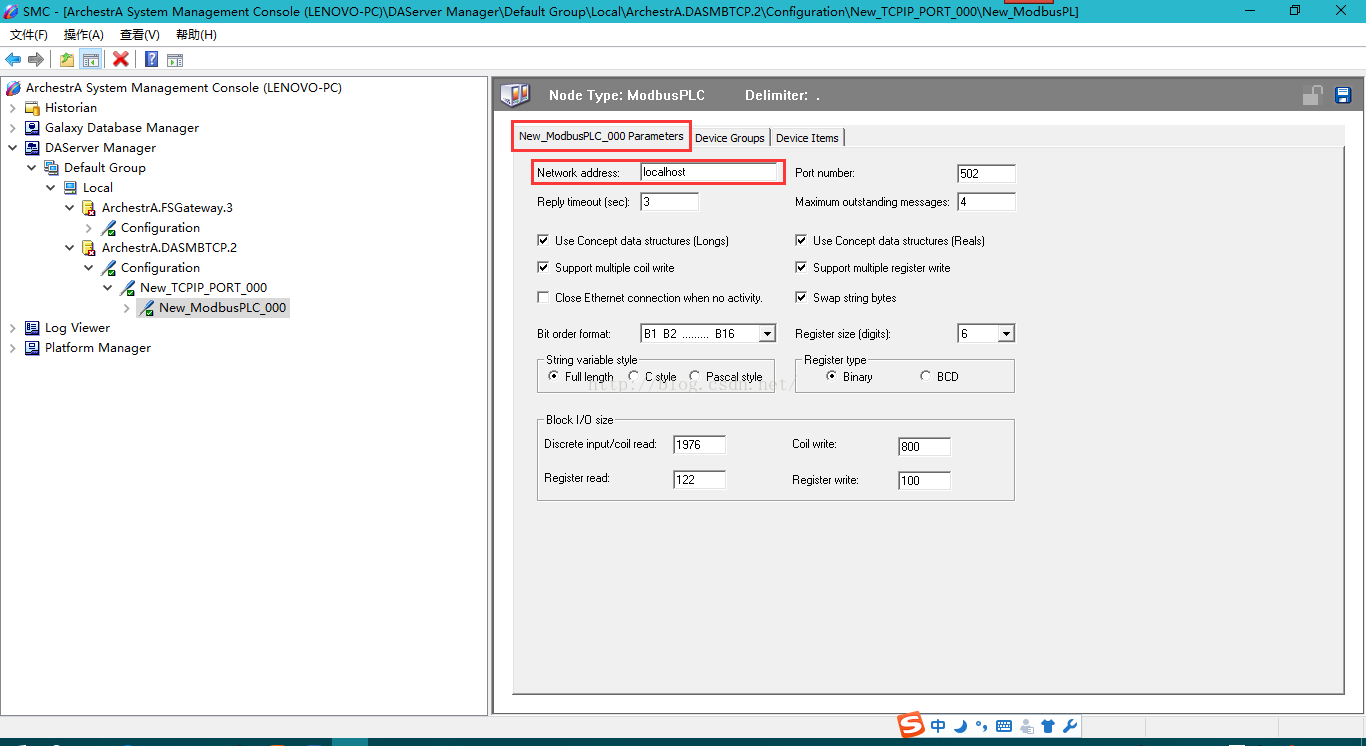The height and width of the screenshot is (746, 1366).
Task: Click the moon icon in the IME bar
Action: click(x=960, y=727)
